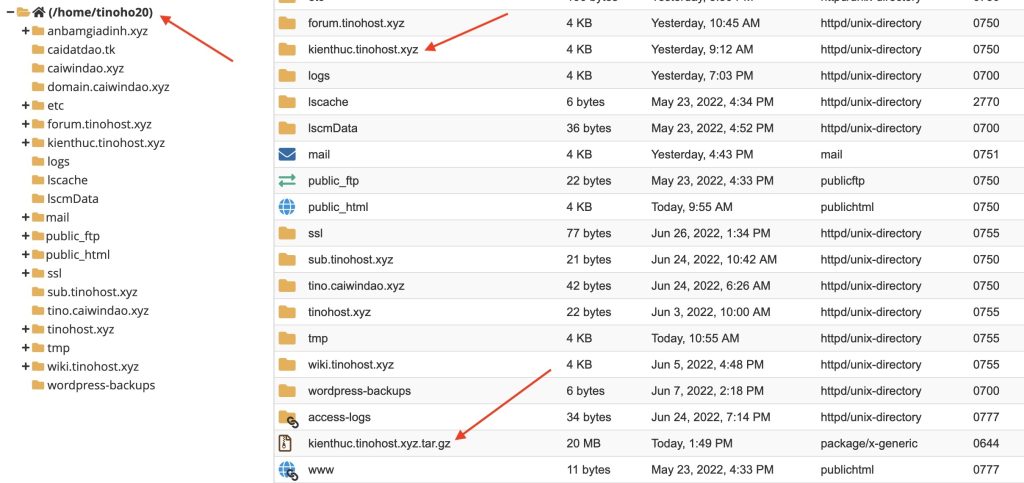1024x483 pixels.
Task: Select the forum.tinohost.xyz file name in the list
Action: pyautogui.click(x=356, y=23)
